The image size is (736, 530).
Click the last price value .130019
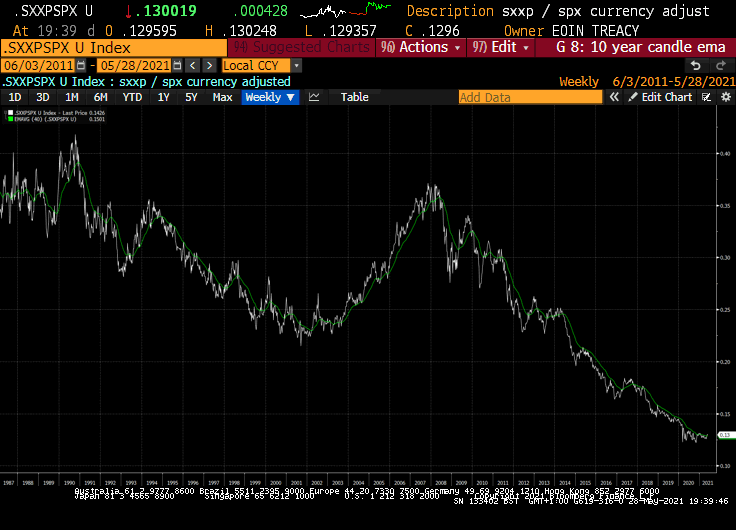166,11
